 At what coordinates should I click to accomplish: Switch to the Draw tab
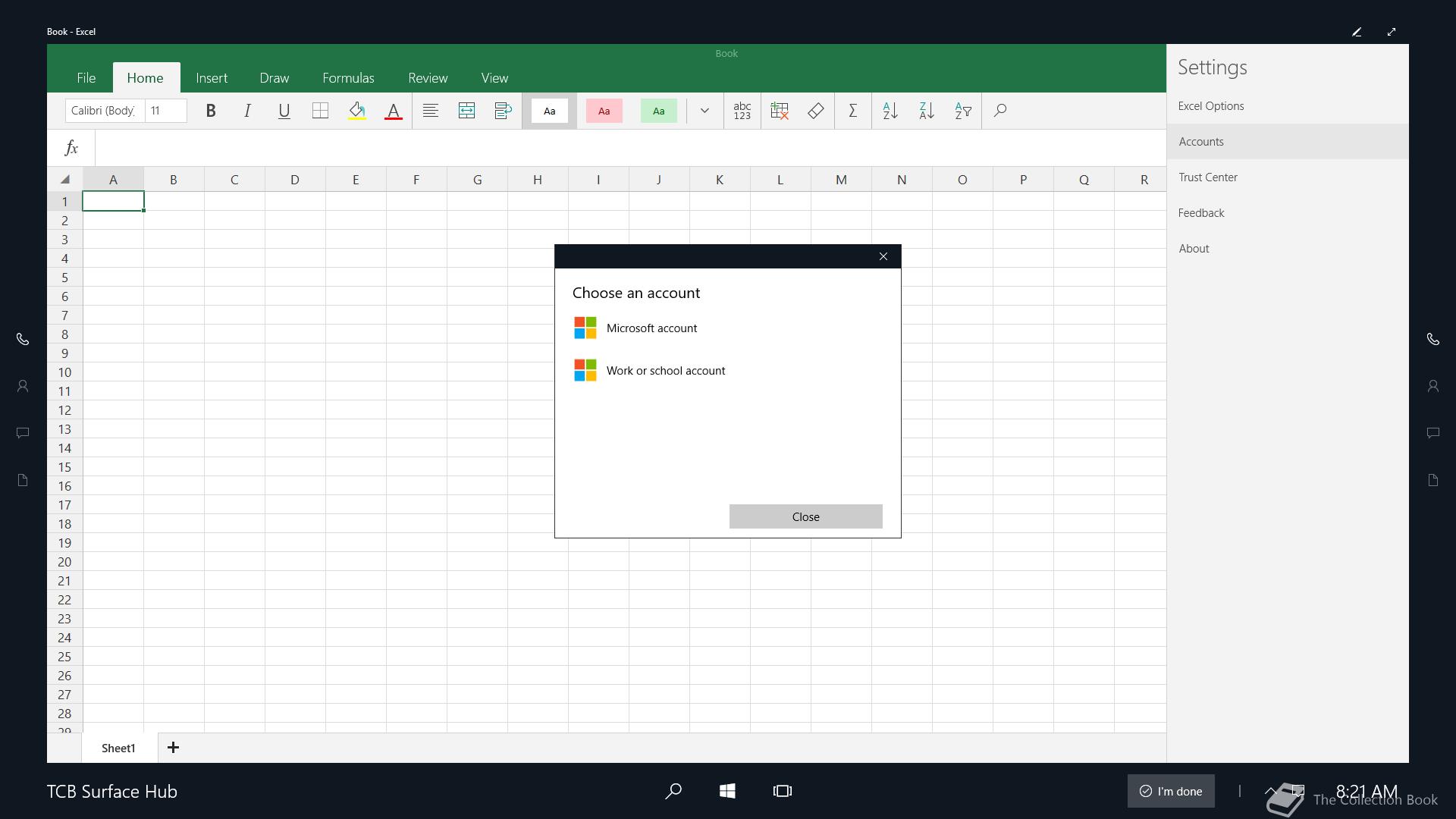(x=274, y=78)
